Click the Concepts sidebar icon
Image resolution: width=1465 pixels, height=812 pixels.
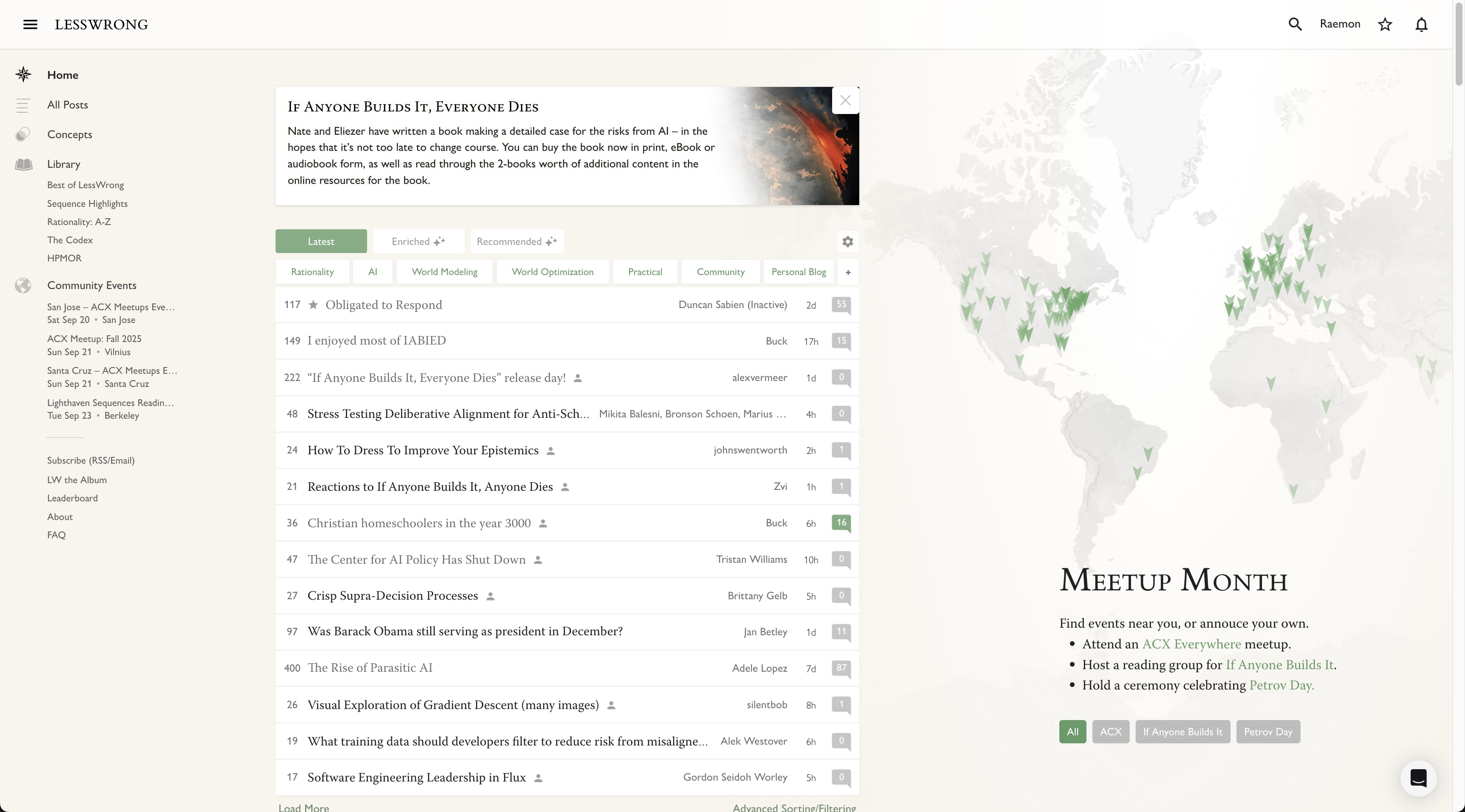[23, 135]
